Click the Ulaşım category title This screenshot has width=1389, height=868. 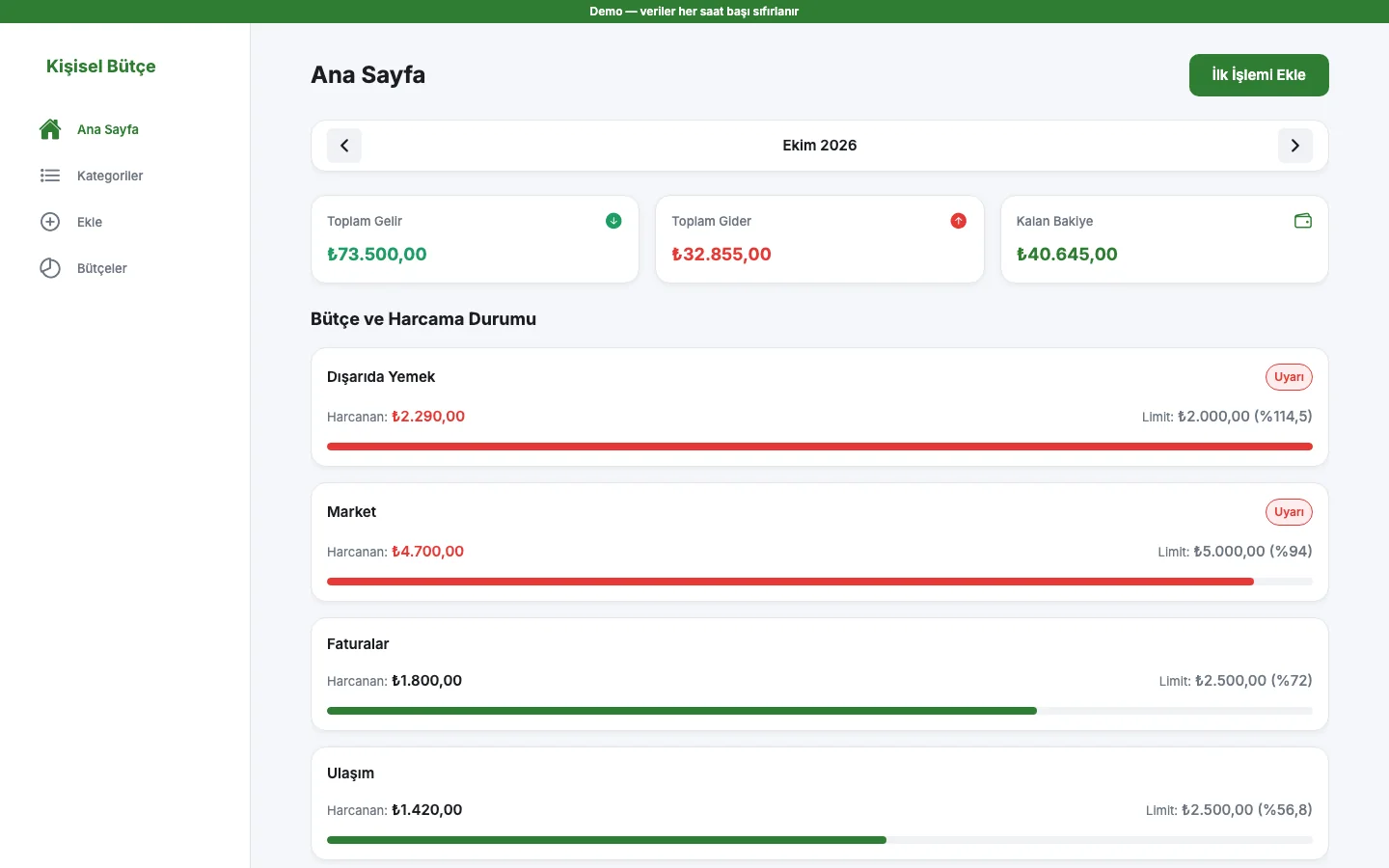point(350,773)
